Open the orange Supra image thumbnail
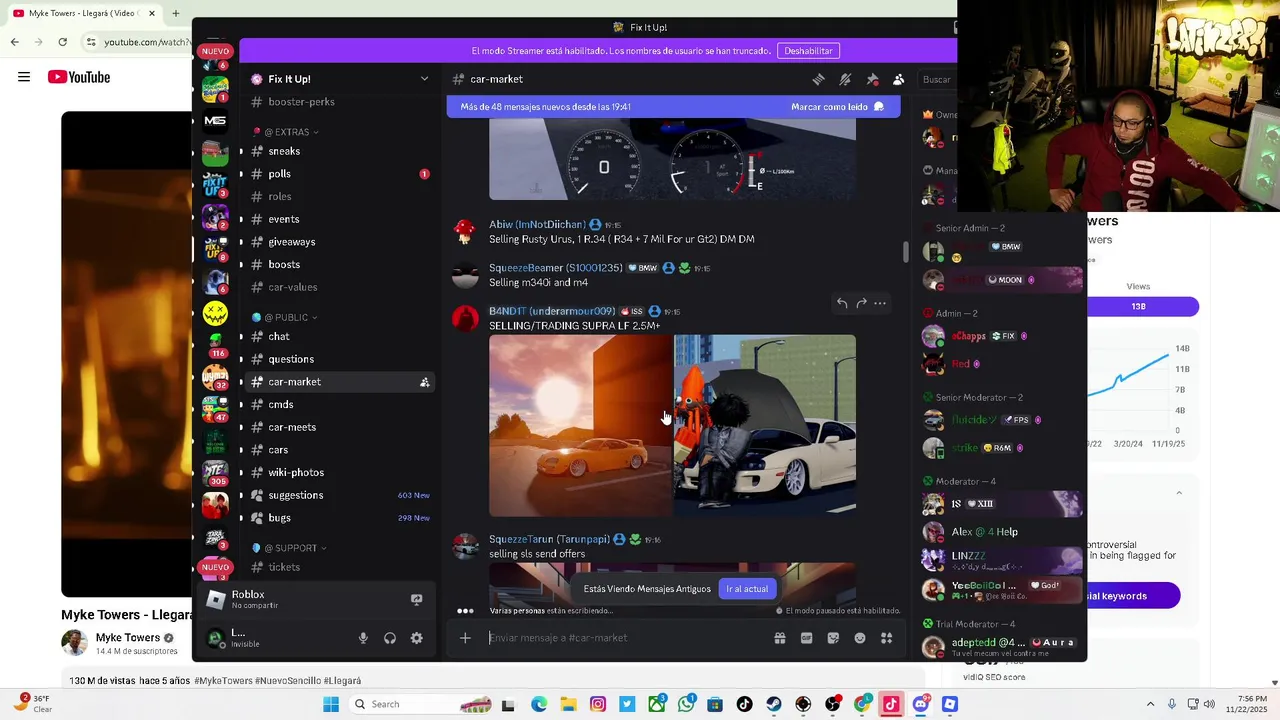1280x720 pixels. tap(580, 425)
